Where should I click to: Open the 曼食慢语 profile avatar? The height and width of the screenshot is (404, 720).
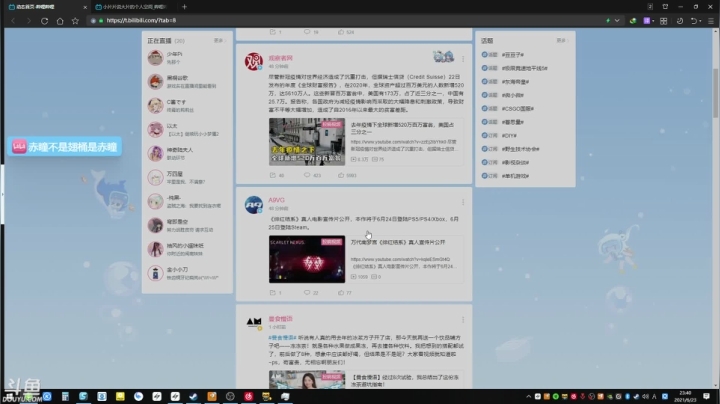[x=253, y=322]
